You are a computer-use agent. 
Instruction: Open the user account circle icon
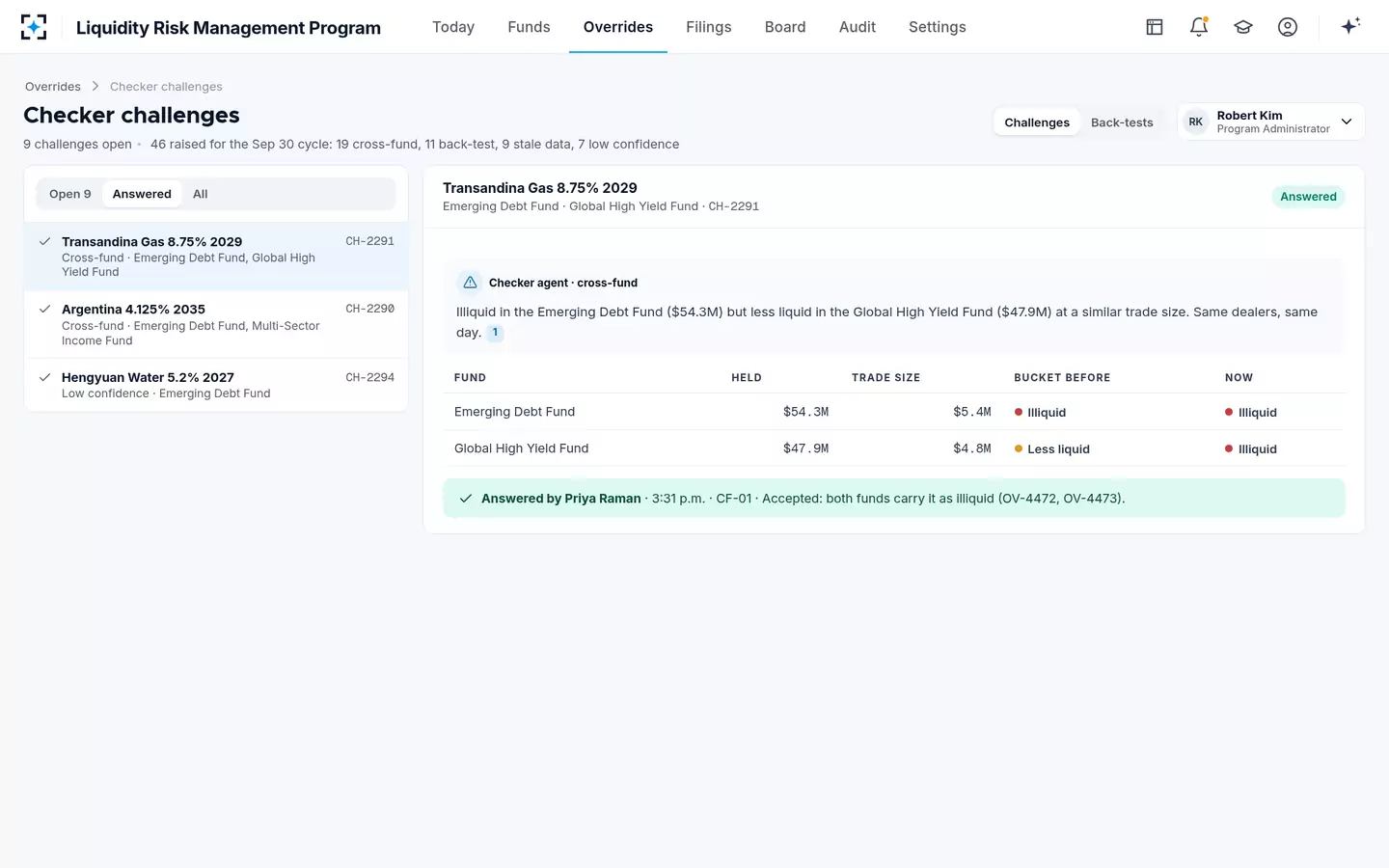click(1288, 27)
